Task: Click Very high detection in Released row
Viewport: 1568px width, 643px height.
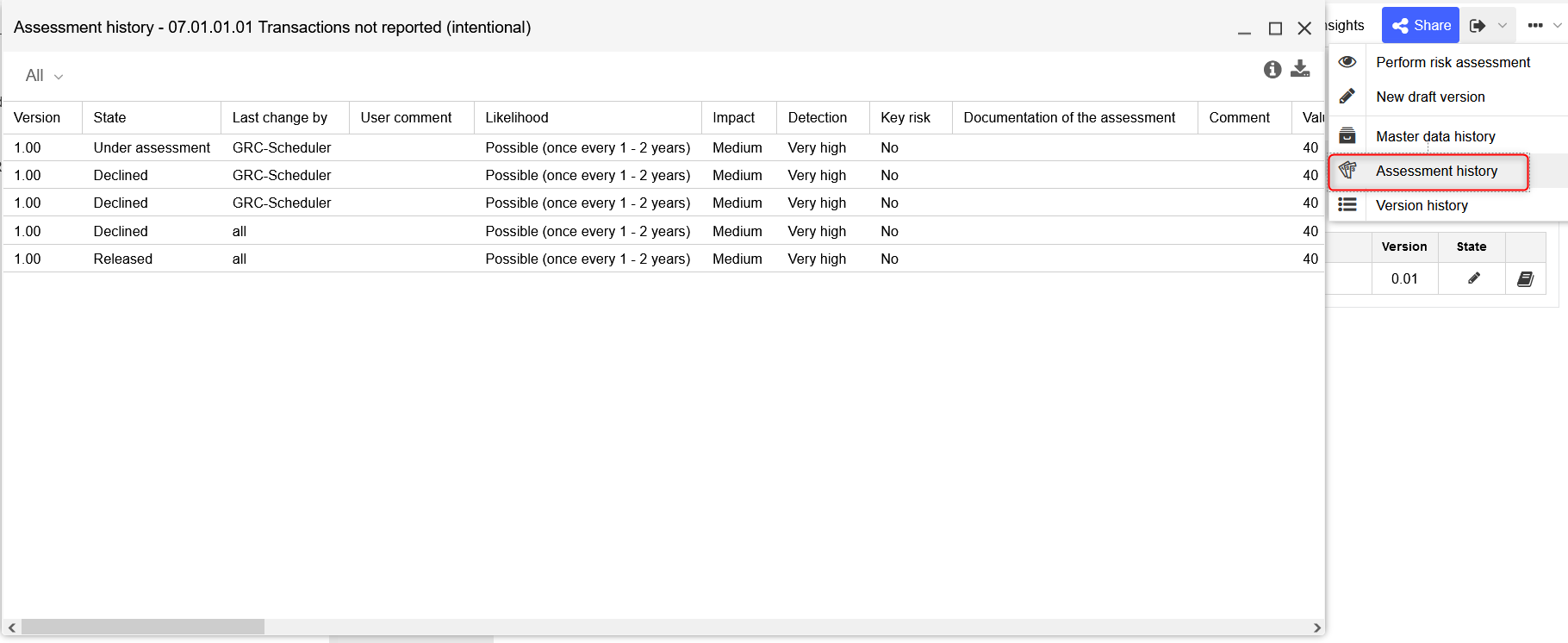Action: tap(817, 259)
